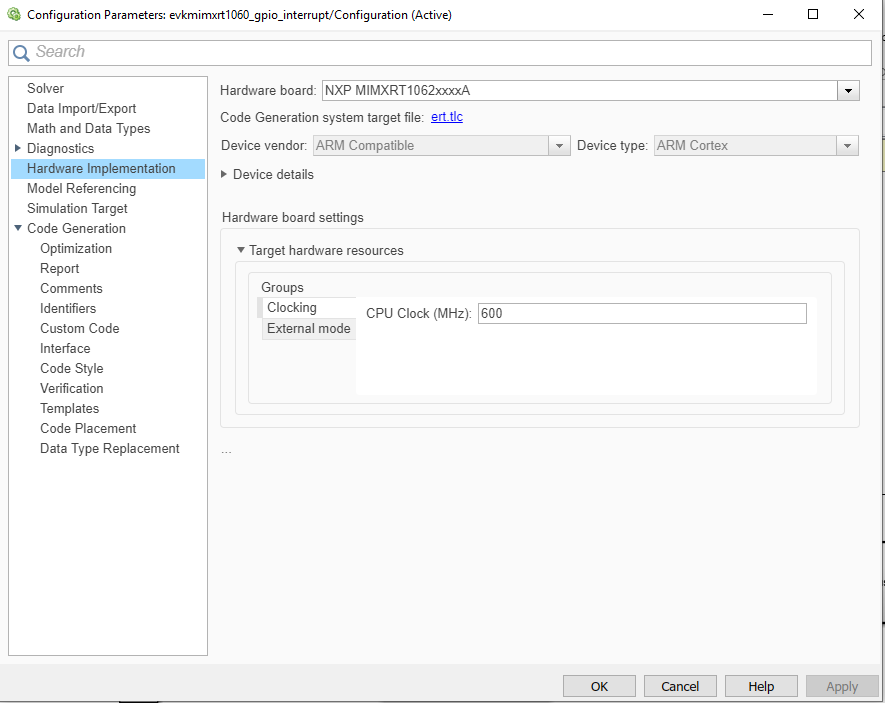Close the Configuration Parameters dialog

[858, 14]
